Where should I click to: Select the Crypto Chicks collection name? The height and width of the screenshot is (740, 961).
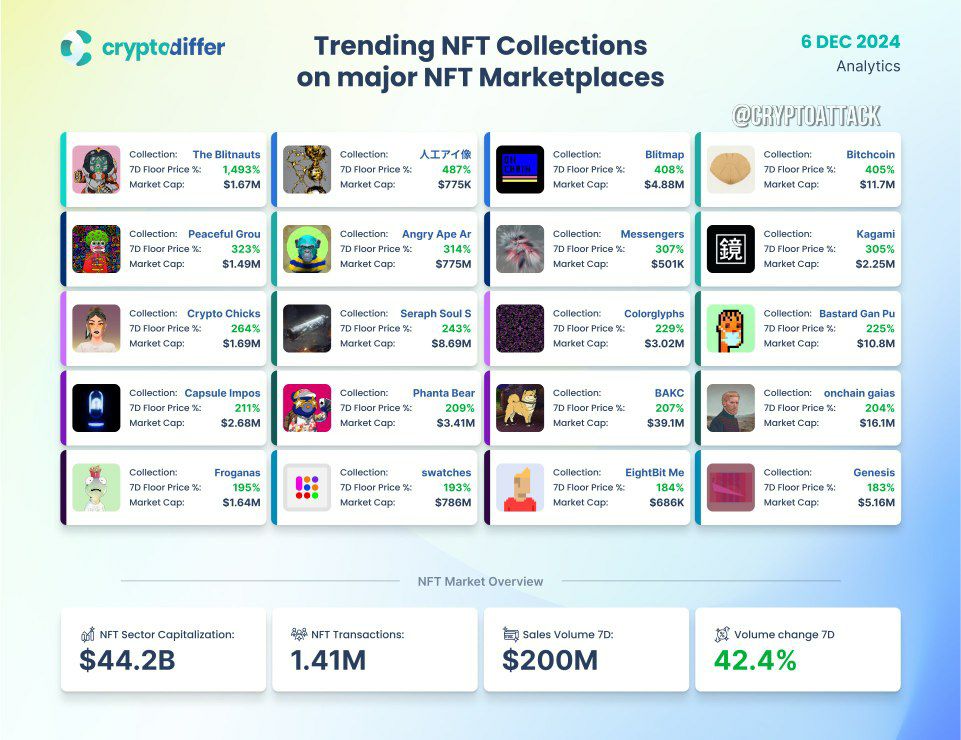(224, 313)
